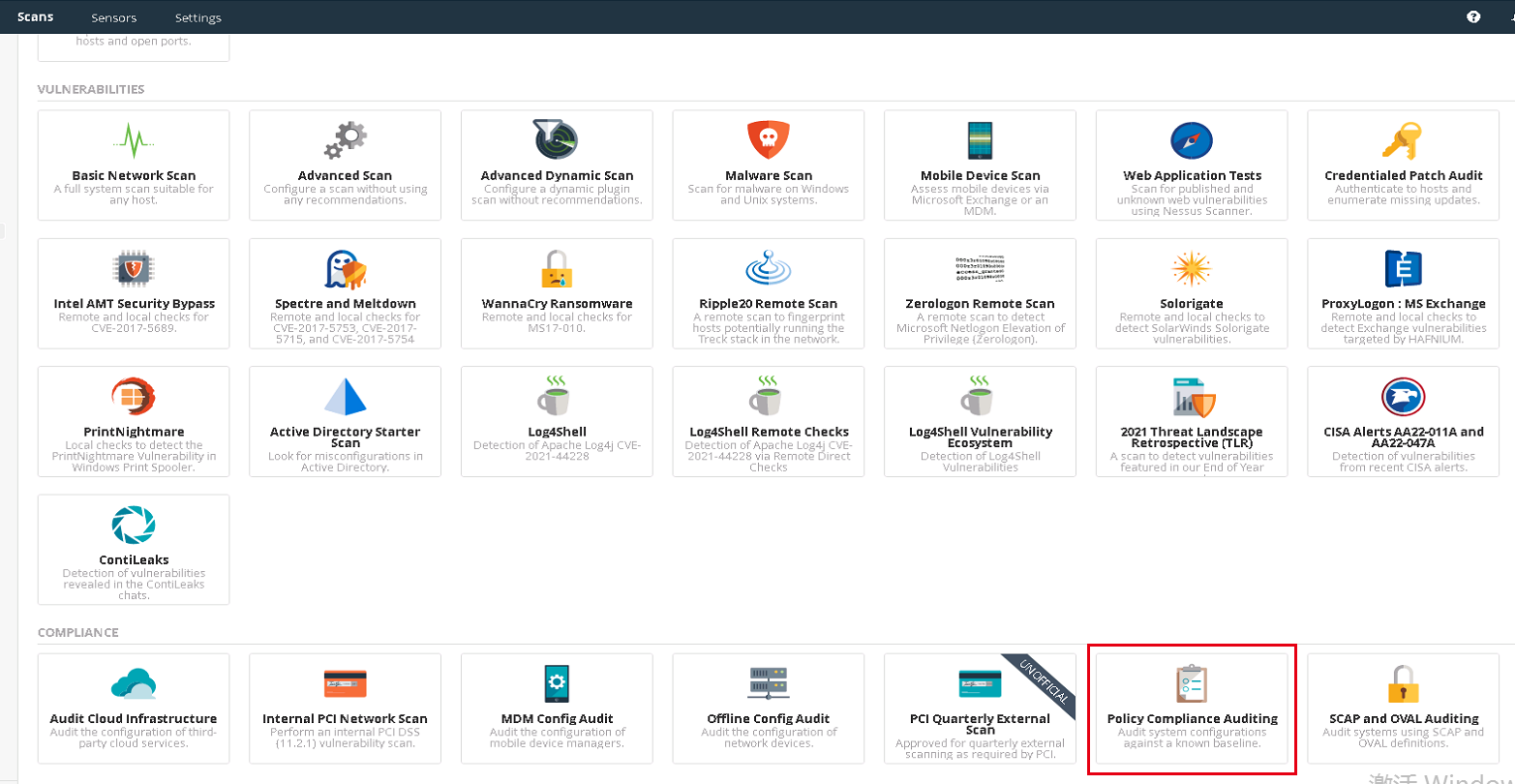Click the Credentialed Patch Audit keys icon
This screenshot has height=784, width=1515.
(1403, 140)
